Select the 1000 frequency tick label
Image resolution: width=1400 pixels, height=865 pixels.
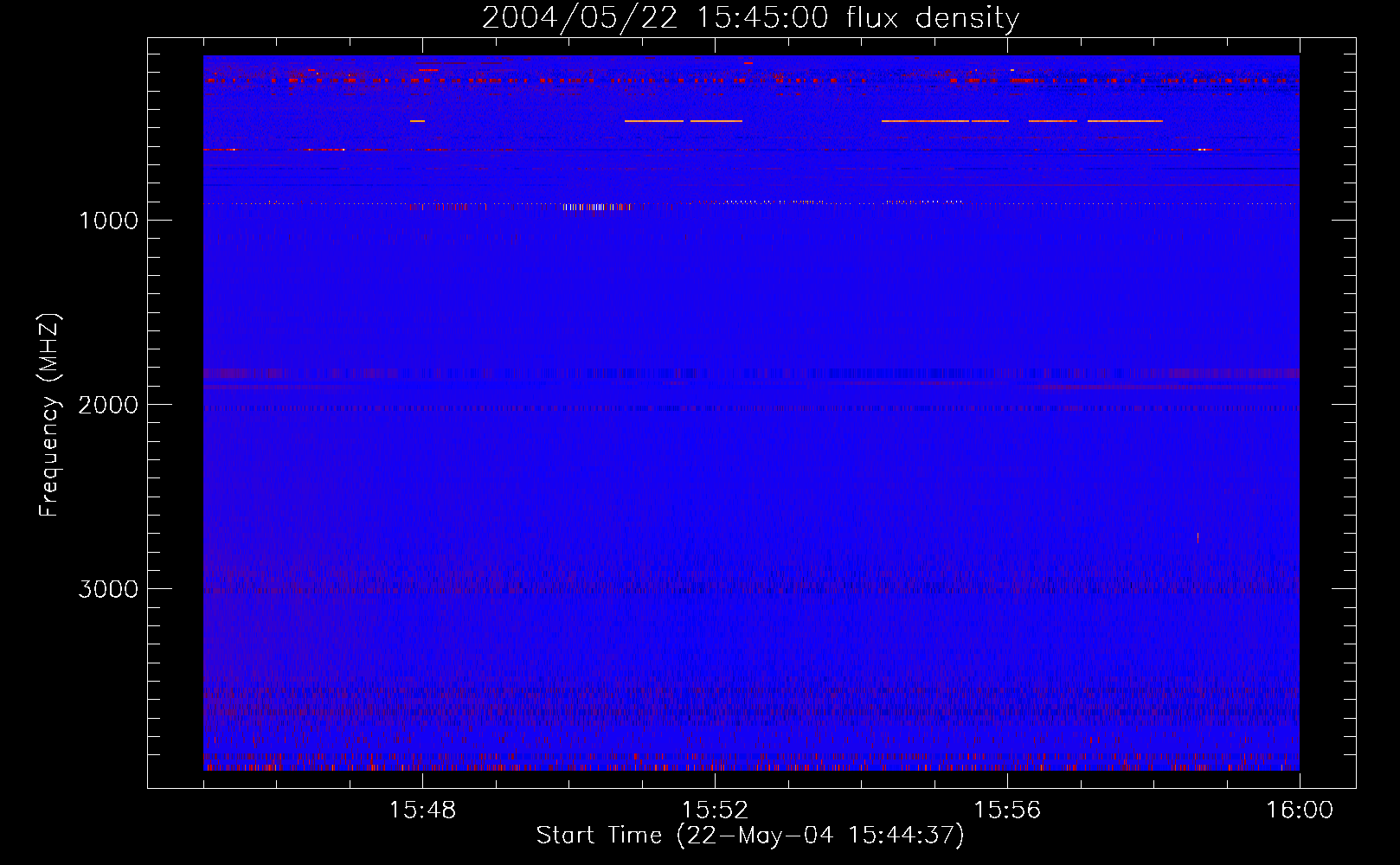click(108, 221)
